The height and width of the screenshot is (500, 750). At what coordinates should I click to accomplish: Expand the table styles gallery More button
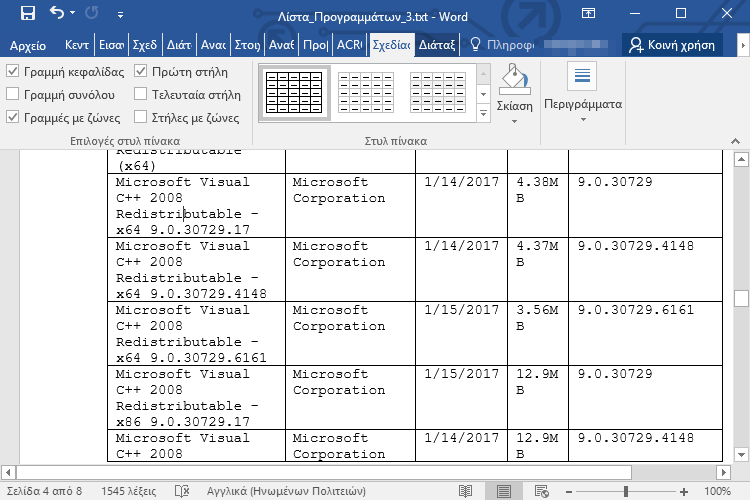click(x=484, y=114)
